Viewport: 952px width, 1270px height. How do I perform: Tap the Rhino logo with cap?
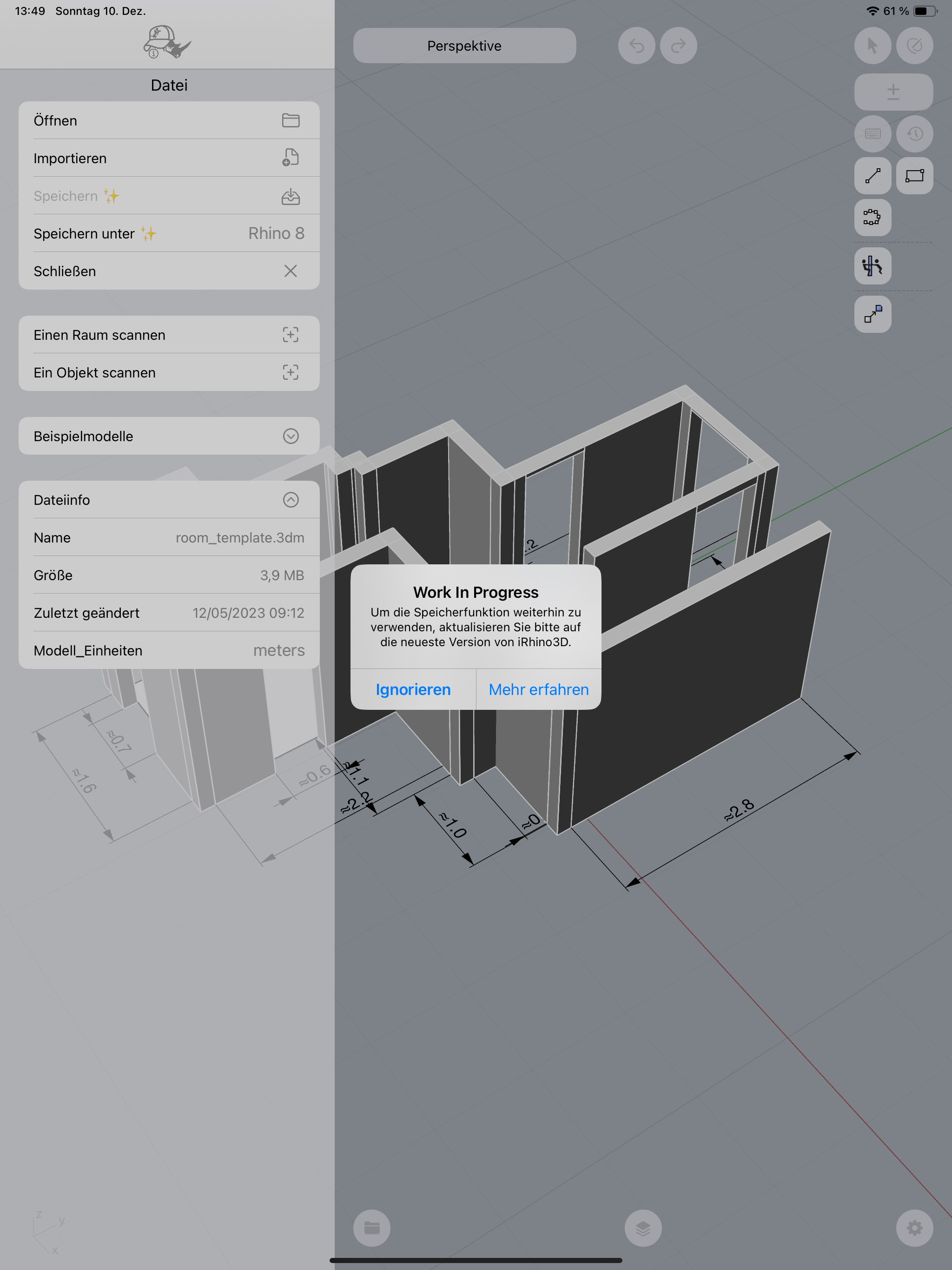tap(166, 42)
